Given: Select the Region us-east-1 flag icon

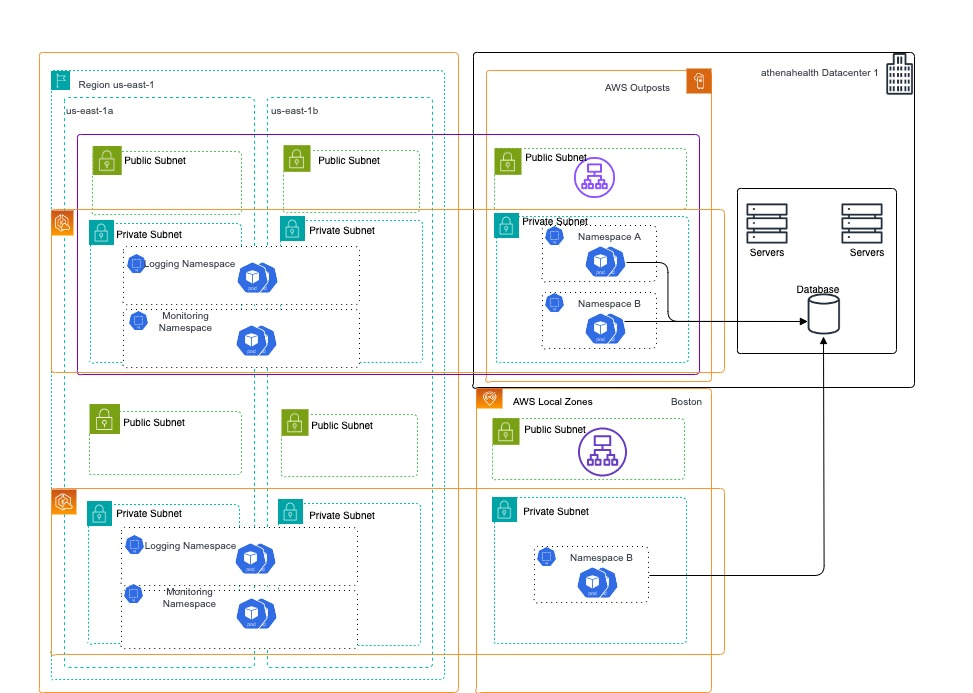Looking at the screenshot, I should pos(61,79).
